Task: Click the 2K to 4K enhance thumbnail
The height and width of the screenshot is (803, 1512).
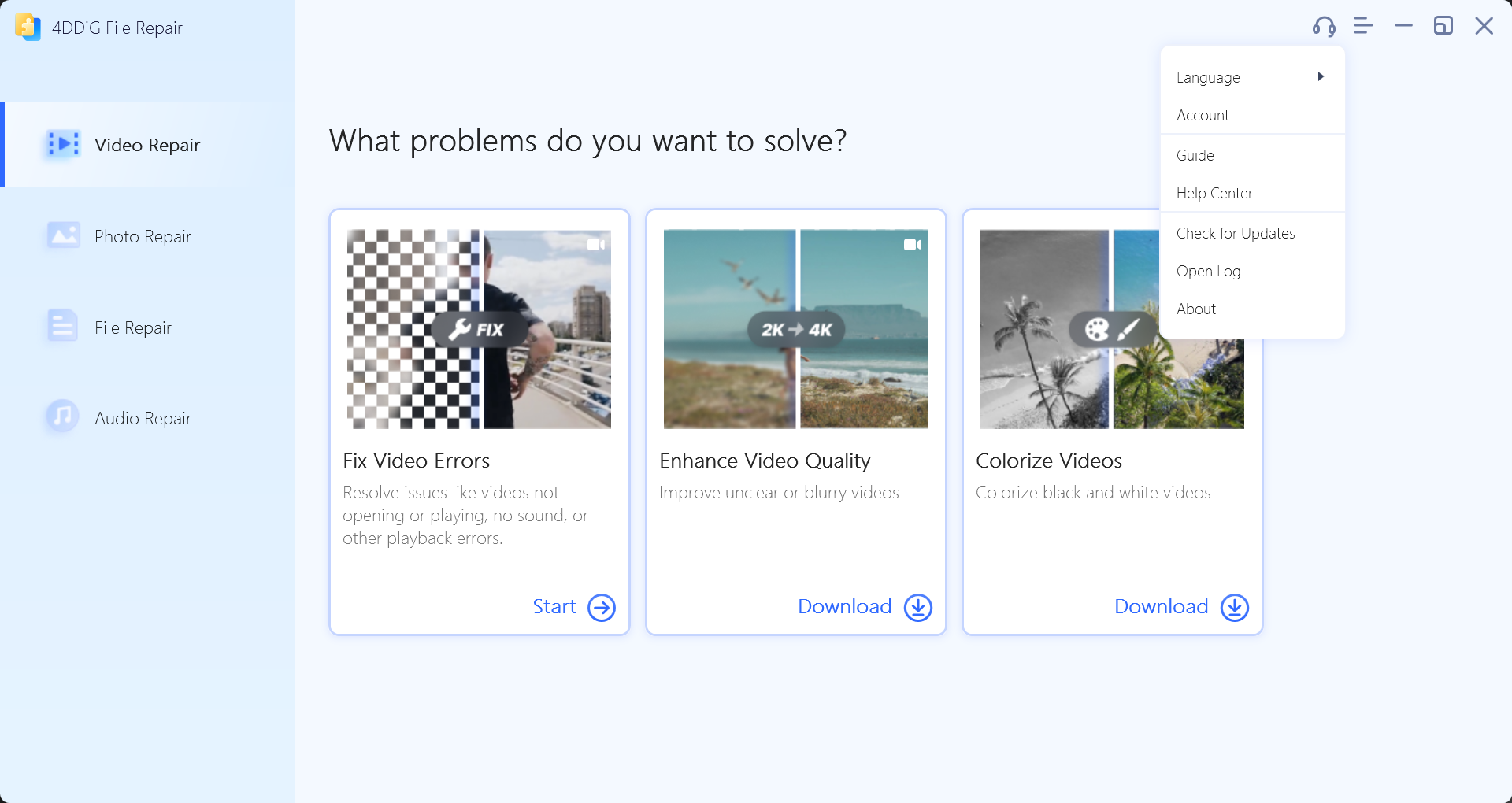Action: point(795,329)
